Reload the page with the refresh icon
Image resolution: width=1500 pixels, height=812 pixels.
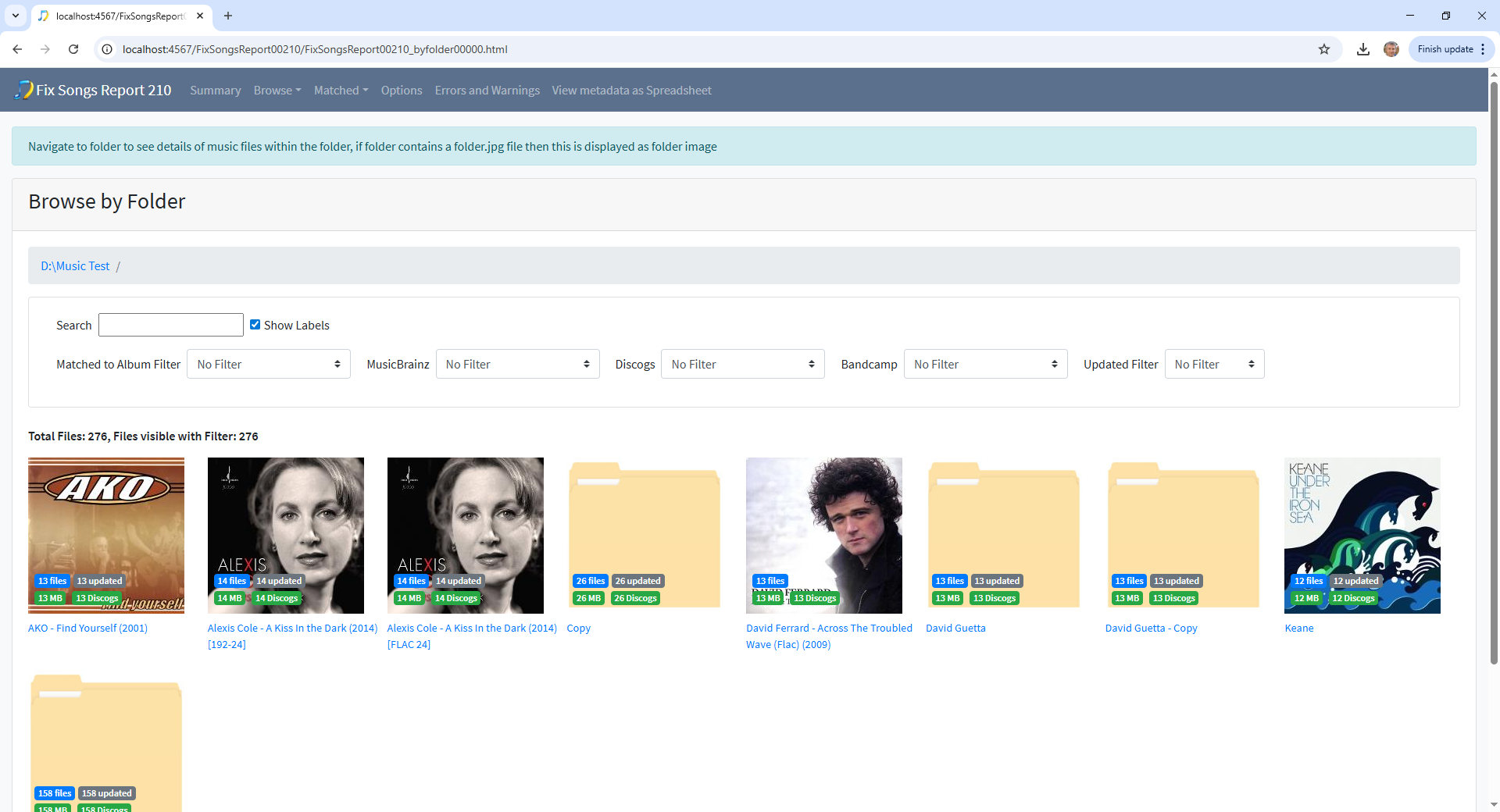tap(73, 49)
